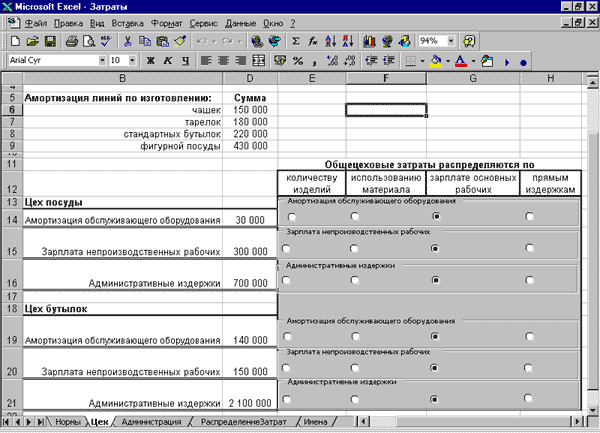This screenshot has width=600, height=433.
Task: Merge and center cells icon
Action: pyautogui.click(x=259, y=60)
